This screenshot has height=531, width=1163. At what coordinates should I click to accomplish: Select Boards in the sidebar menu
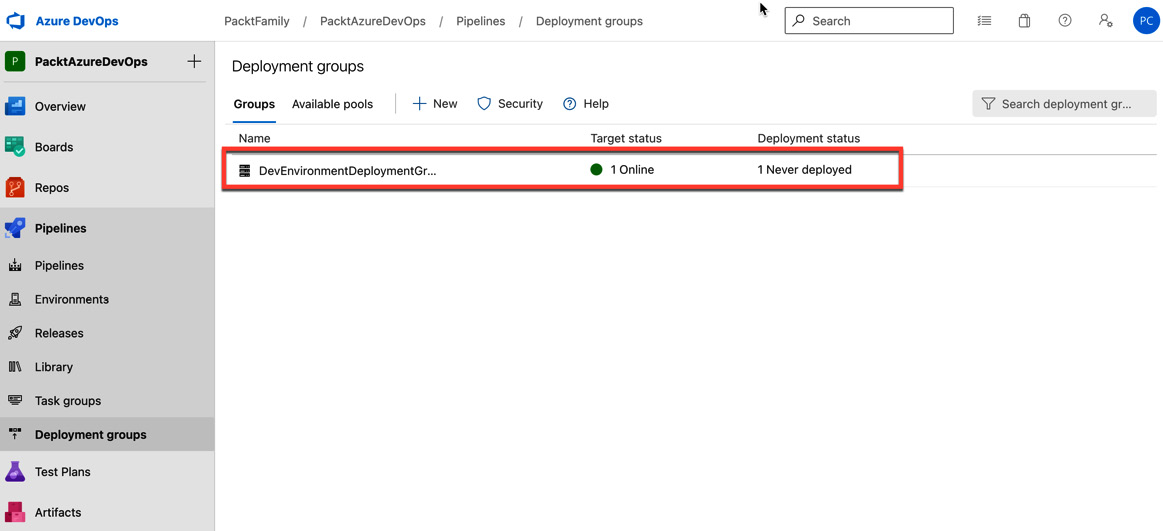coord(54,147)
